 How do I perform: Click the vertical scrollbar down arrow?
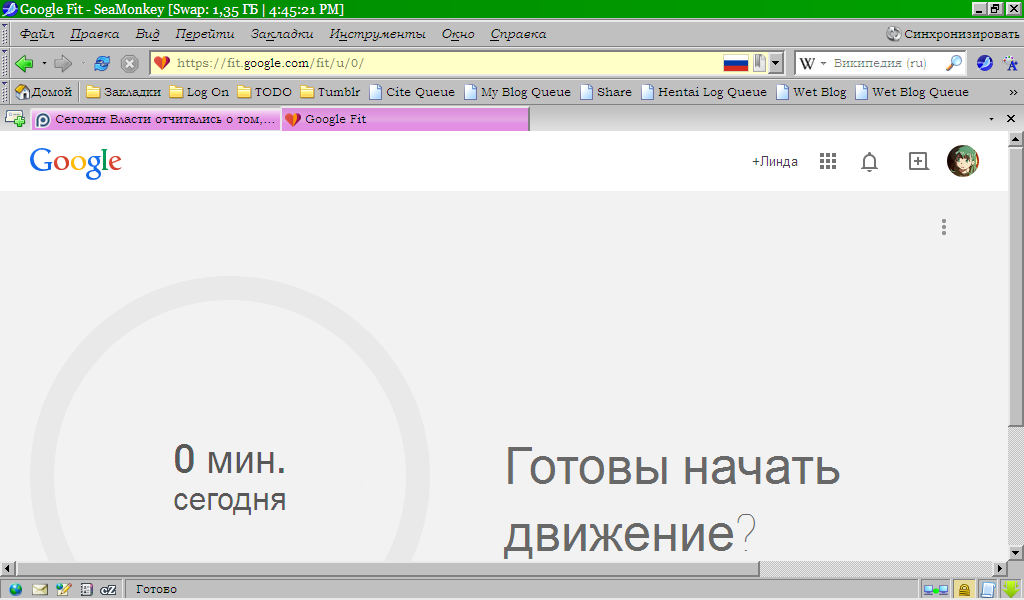click(1016, 553)
